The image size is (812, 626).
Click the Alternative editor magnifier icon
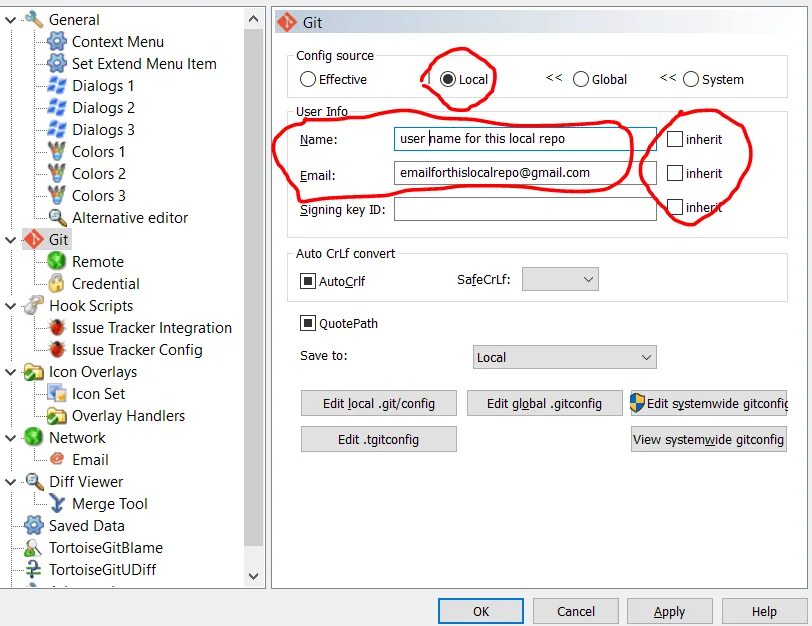click(56, 217)
